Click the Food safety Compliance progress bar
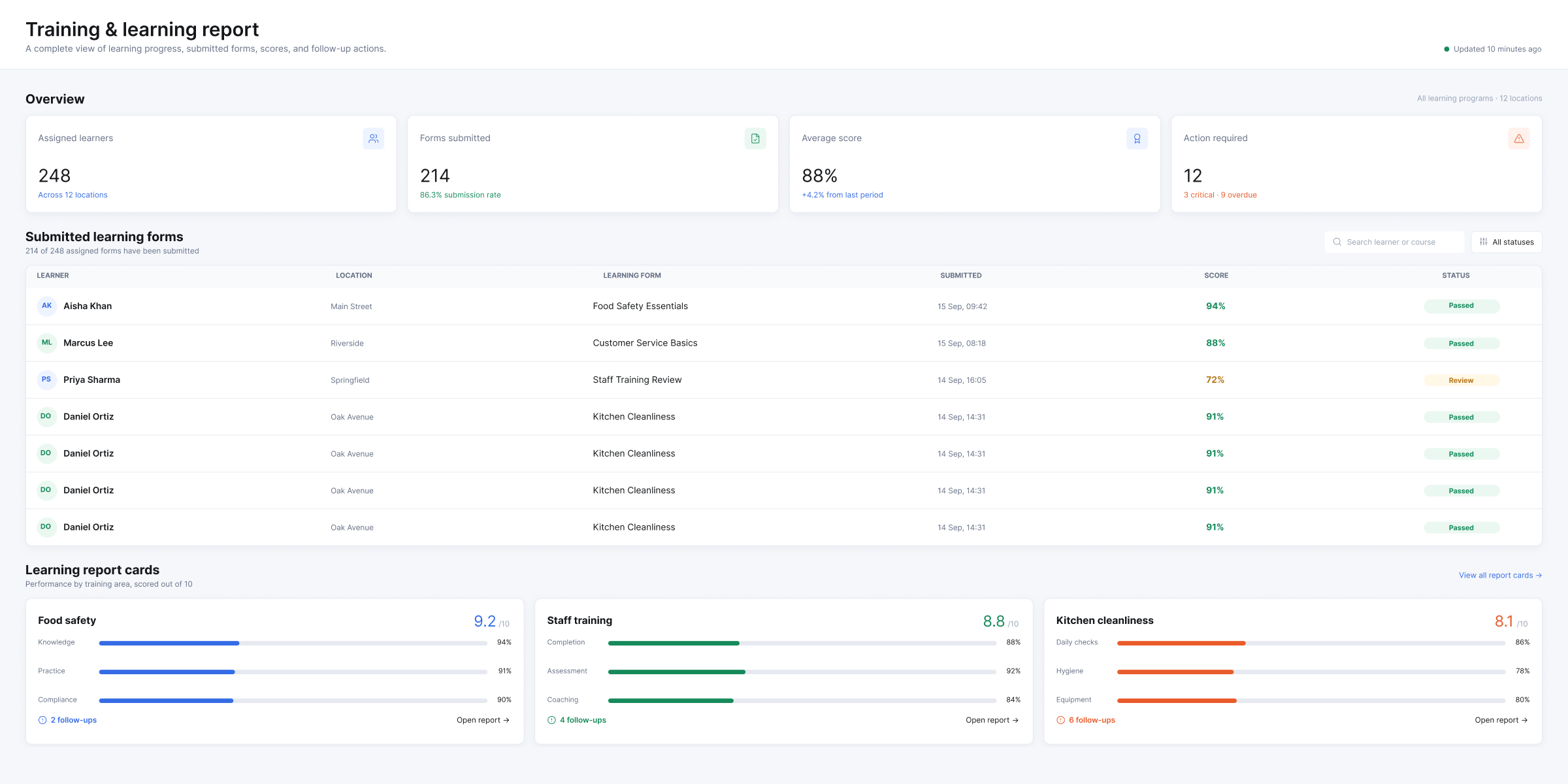This screenshot has width=1568, height=784. [x=293, y=700]
